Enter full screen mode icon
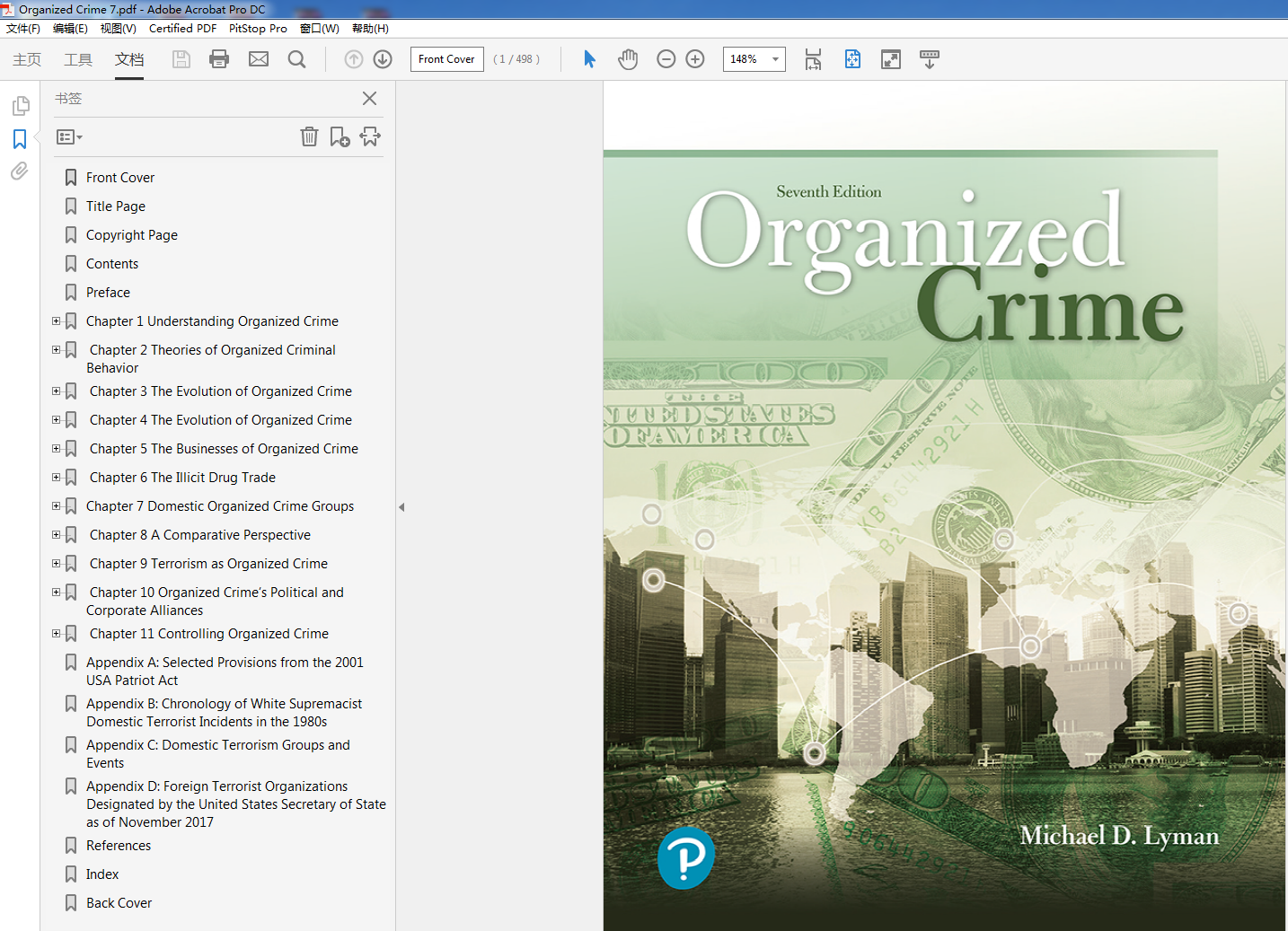The image size is (1288, 931). coord(891,59)
